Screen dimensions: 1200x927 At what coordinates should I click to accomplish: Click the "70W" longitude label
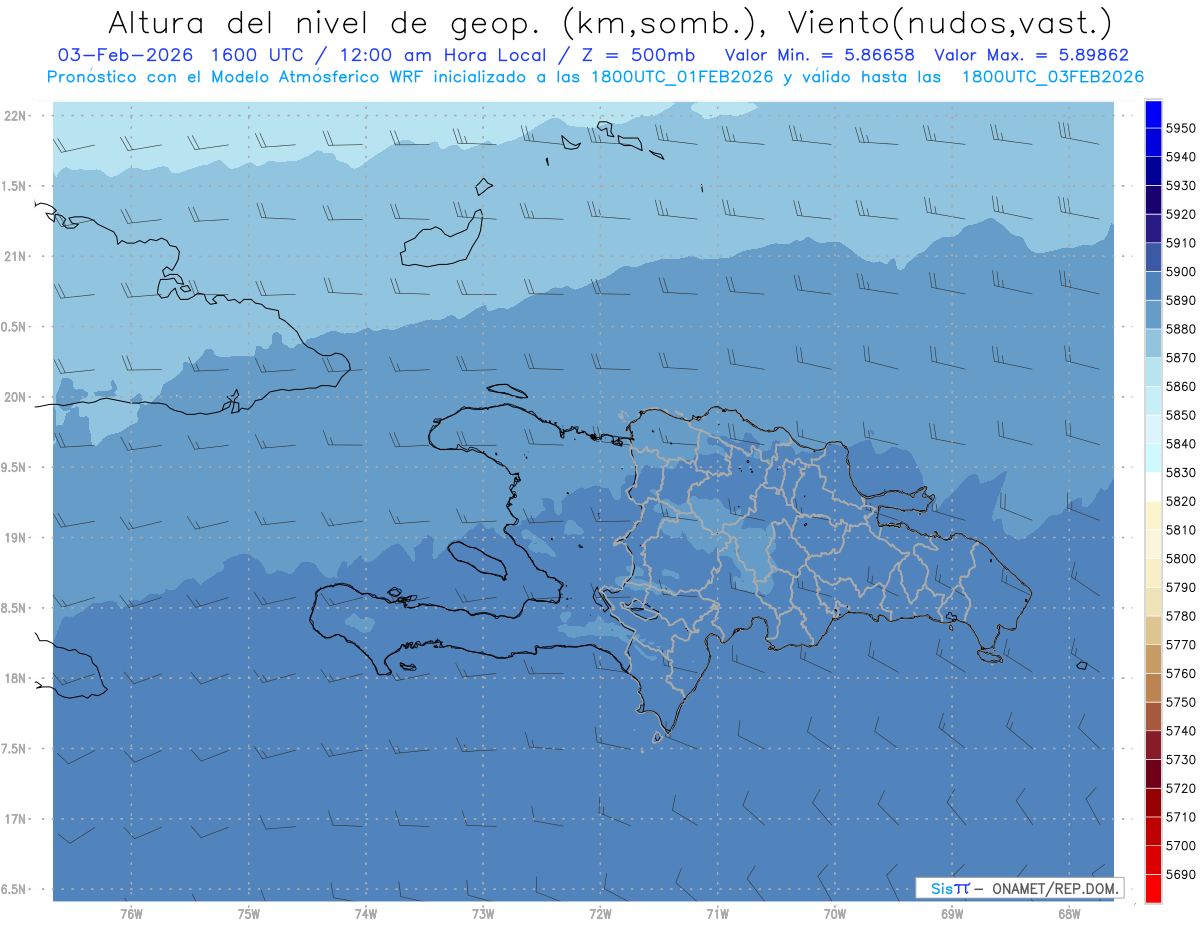coord(834,914)
